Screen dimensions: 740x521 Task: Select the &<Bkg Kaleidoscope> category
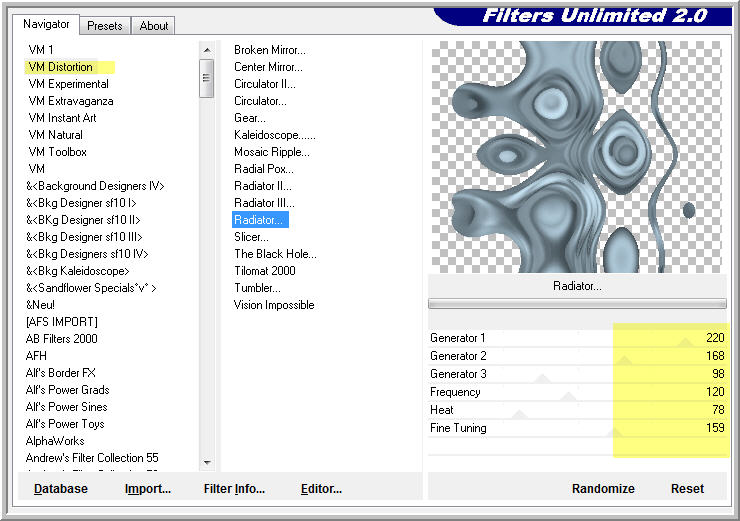point(77,270)
